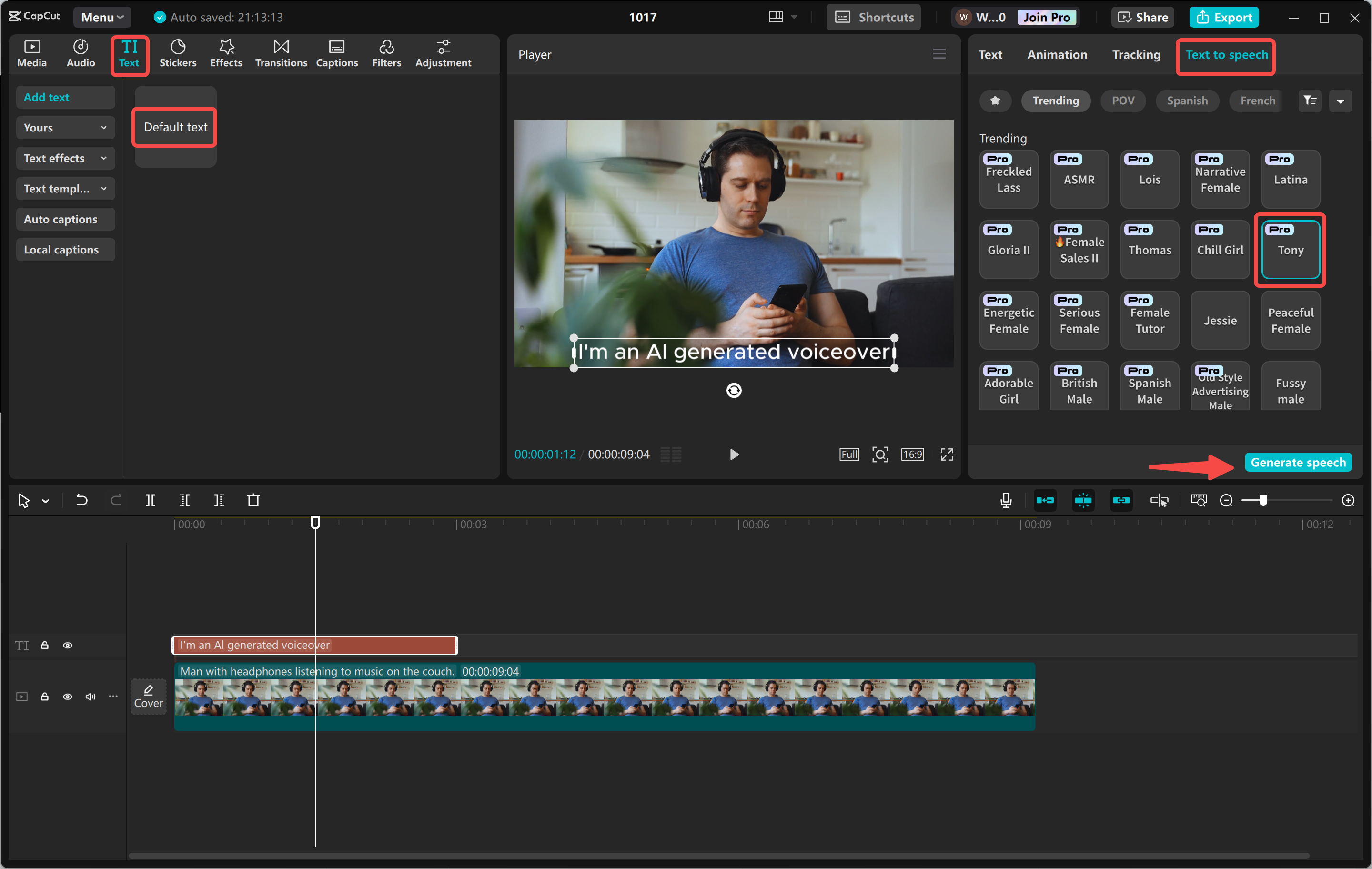Select the Jessie voice
The height and width of the screenshot is (869, 1372).
[x=1220, y=320]
